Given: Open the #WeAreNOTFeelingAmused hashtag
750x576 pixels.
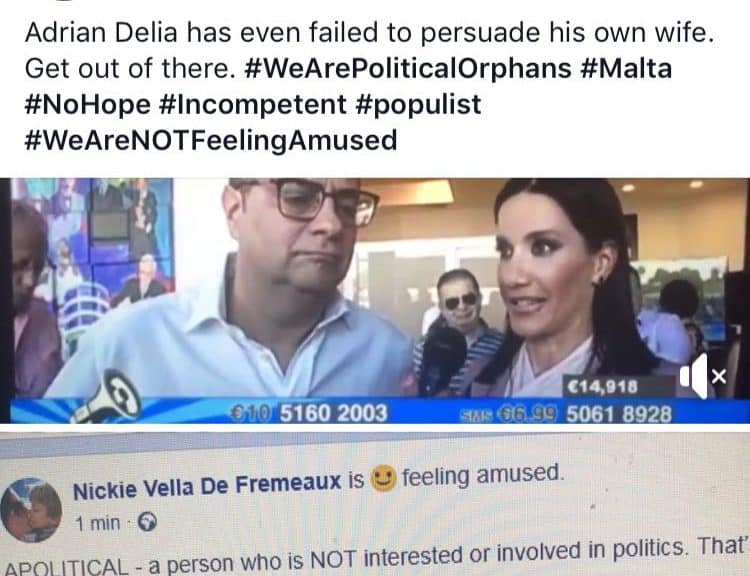Looking at the screenshot, I should (210, 140).
